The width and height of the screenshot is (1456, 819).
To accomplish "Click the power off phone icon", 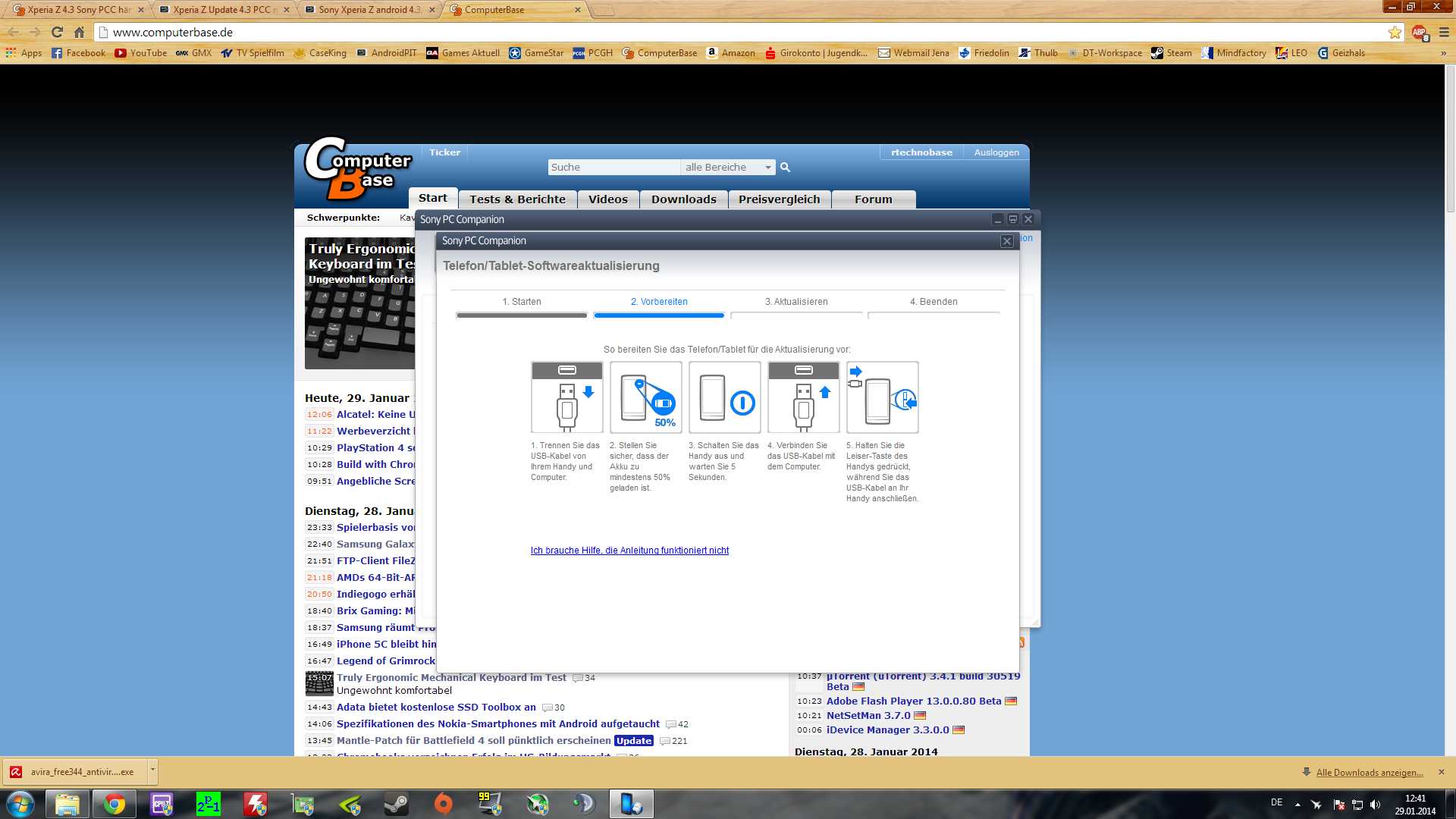I will click(x=724, y=397).
